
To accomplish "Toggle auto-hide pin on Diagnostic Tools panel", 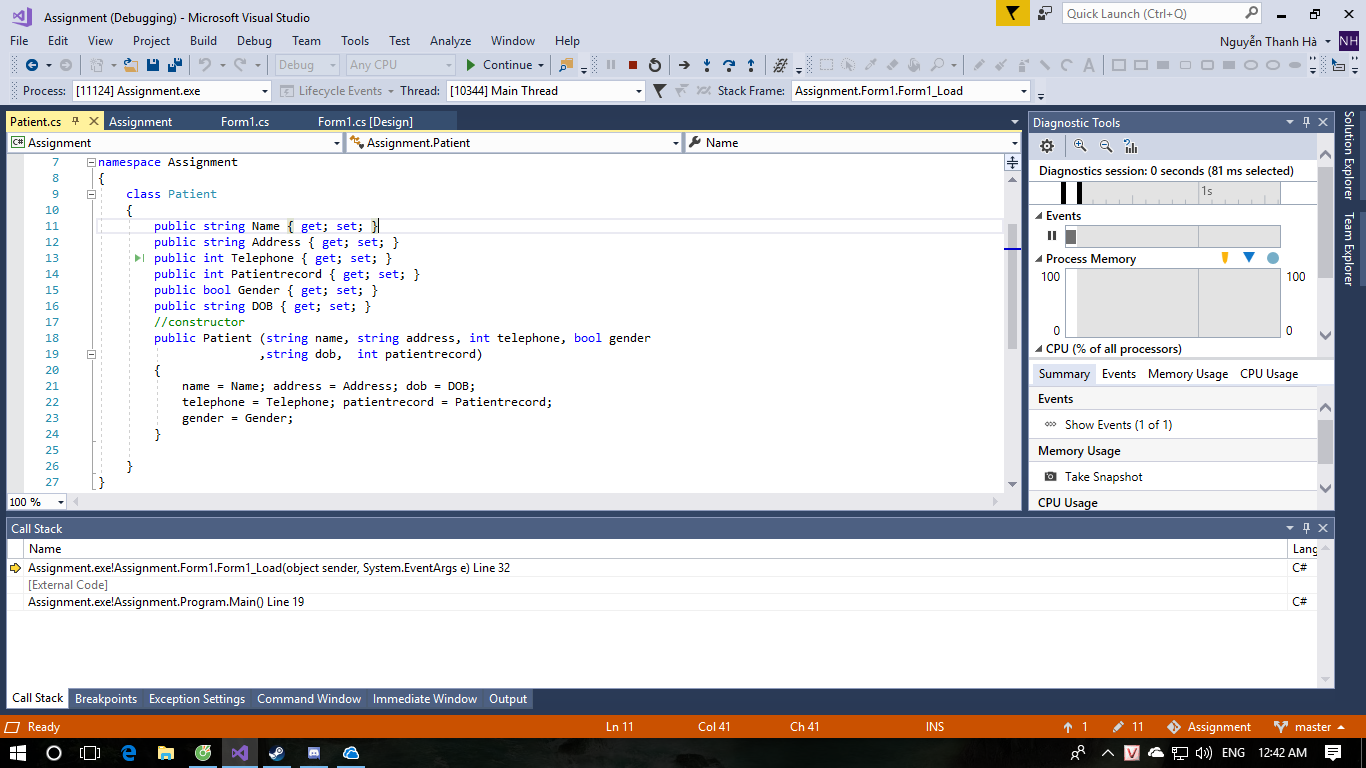I will click(1307, 122).
